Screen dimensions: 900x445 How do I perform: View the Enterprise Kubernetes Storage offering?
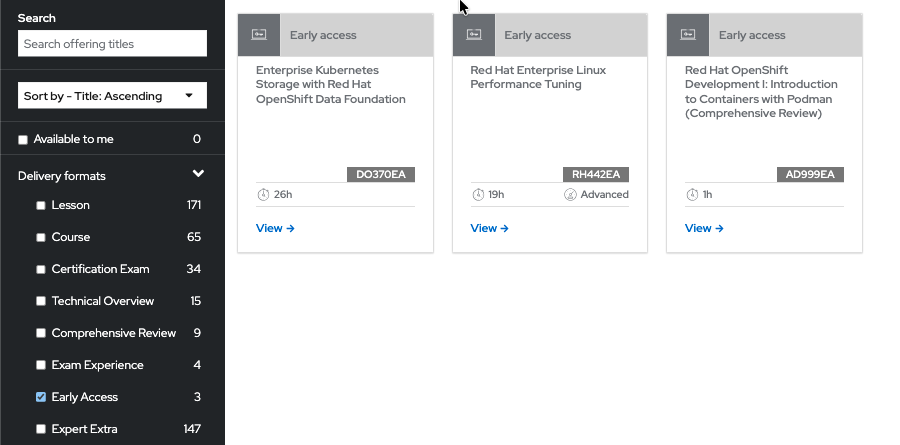click(x=275, y=228)
